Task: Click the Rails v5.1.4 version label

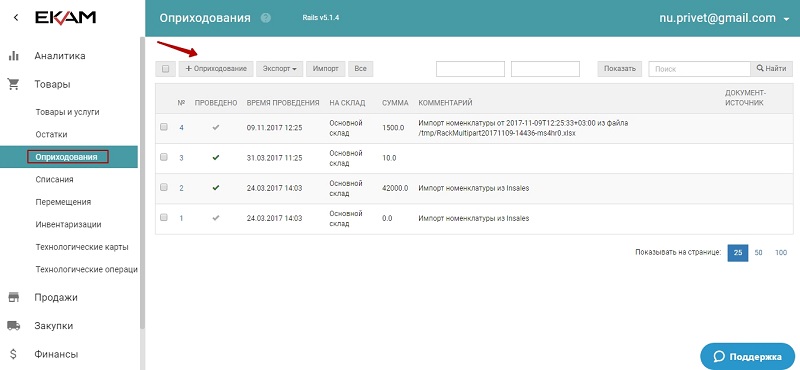Action: [x=321, y=18]
